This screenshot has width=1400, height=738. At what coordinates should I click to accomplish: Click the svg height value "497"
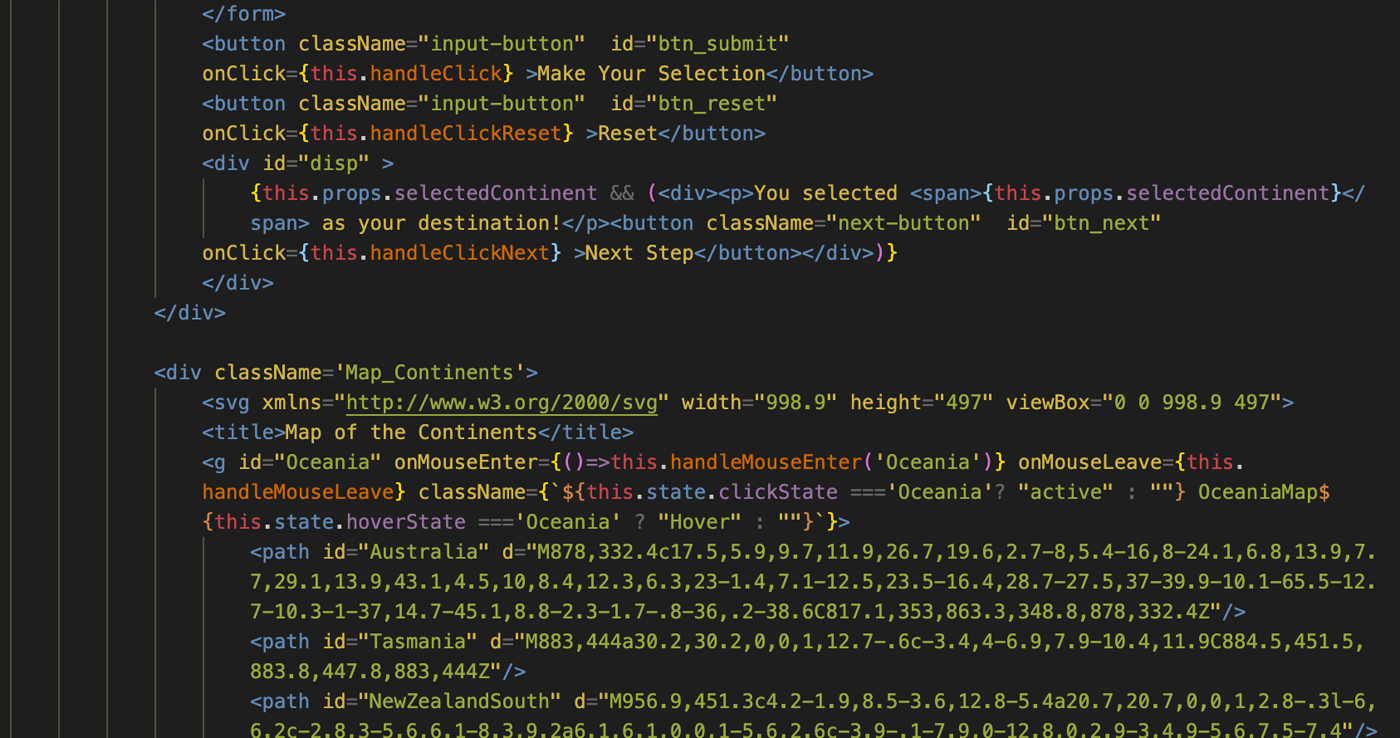[x=964, y=403]
